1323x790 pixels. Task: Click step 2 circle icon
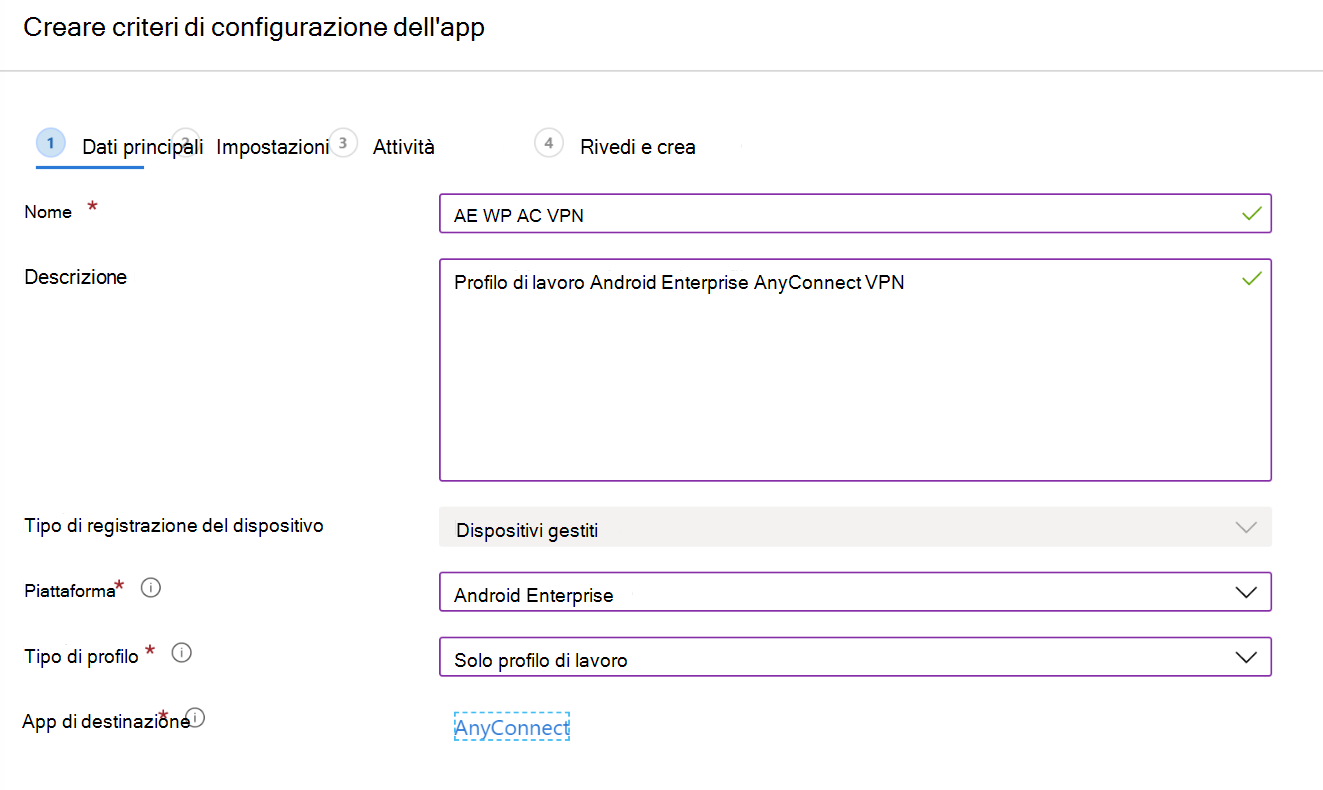click(x=185, y=142)
